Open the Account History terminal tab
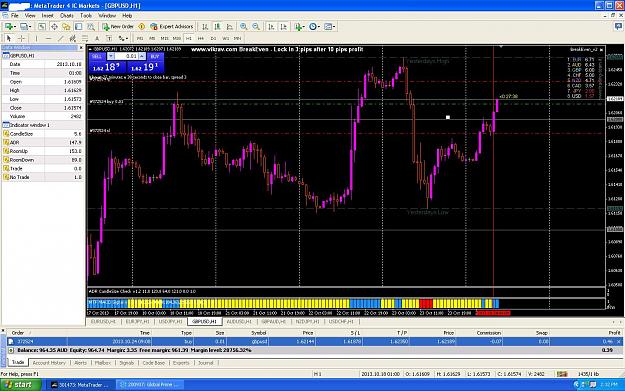 pos(49,363)
